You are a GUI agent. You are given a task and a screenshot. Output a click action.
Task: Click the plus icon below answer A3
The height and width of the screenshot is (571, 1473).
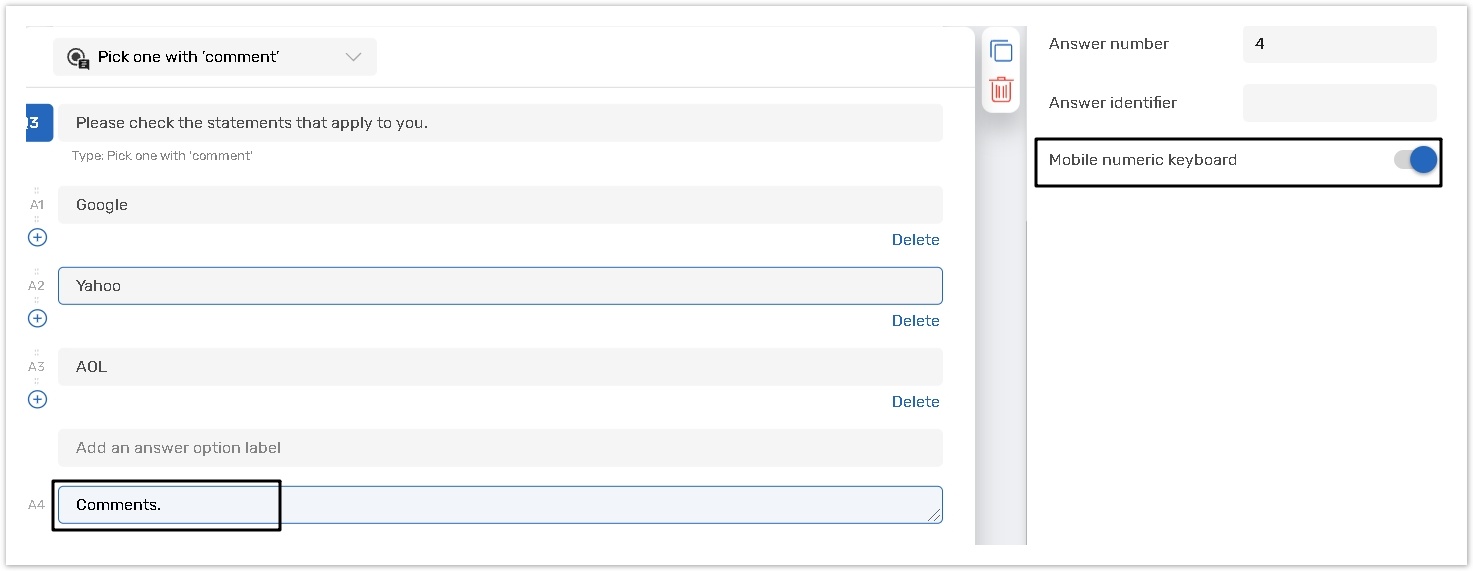point(37,399)
